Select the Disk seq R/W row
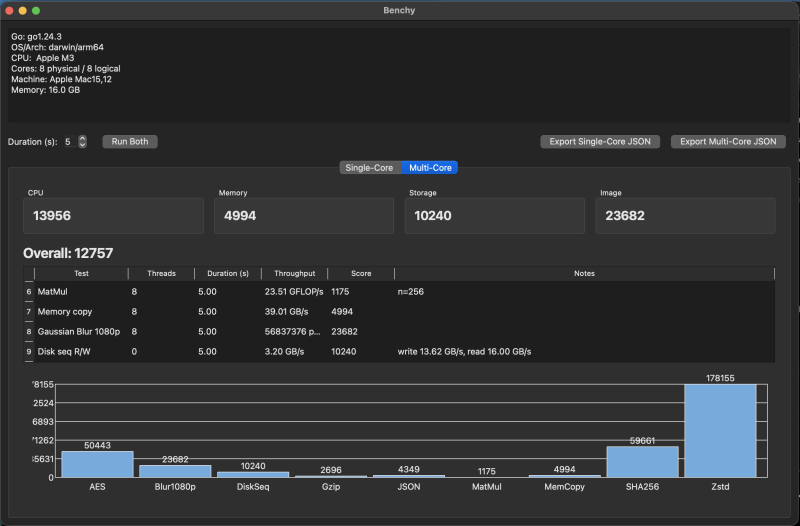The width and height of the screenshot is (800, 526). [x=399, y=351]
